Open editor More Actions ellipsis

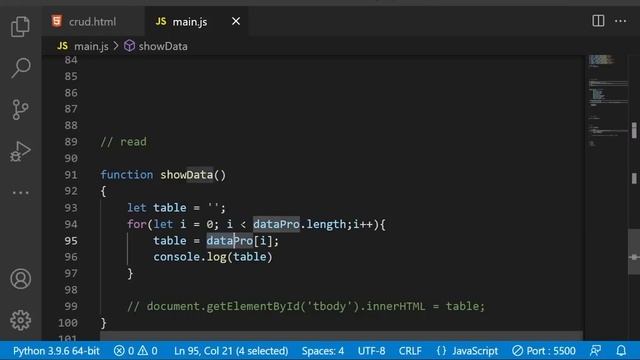(x=620, y=21)
